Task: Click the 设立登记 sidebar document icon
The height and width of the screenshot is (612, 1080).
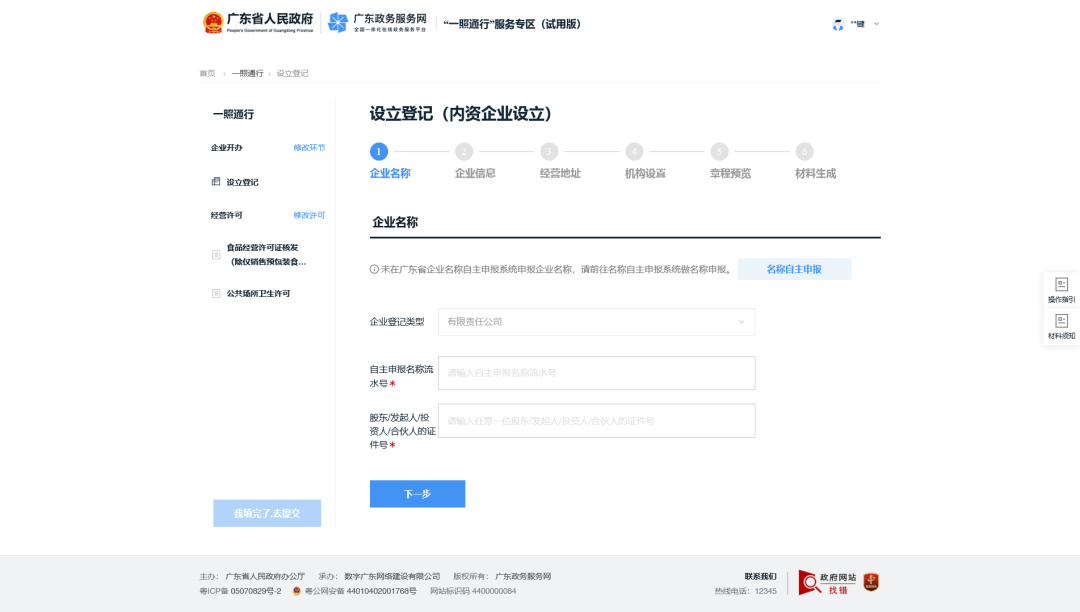Action: [x=213, y=182]
